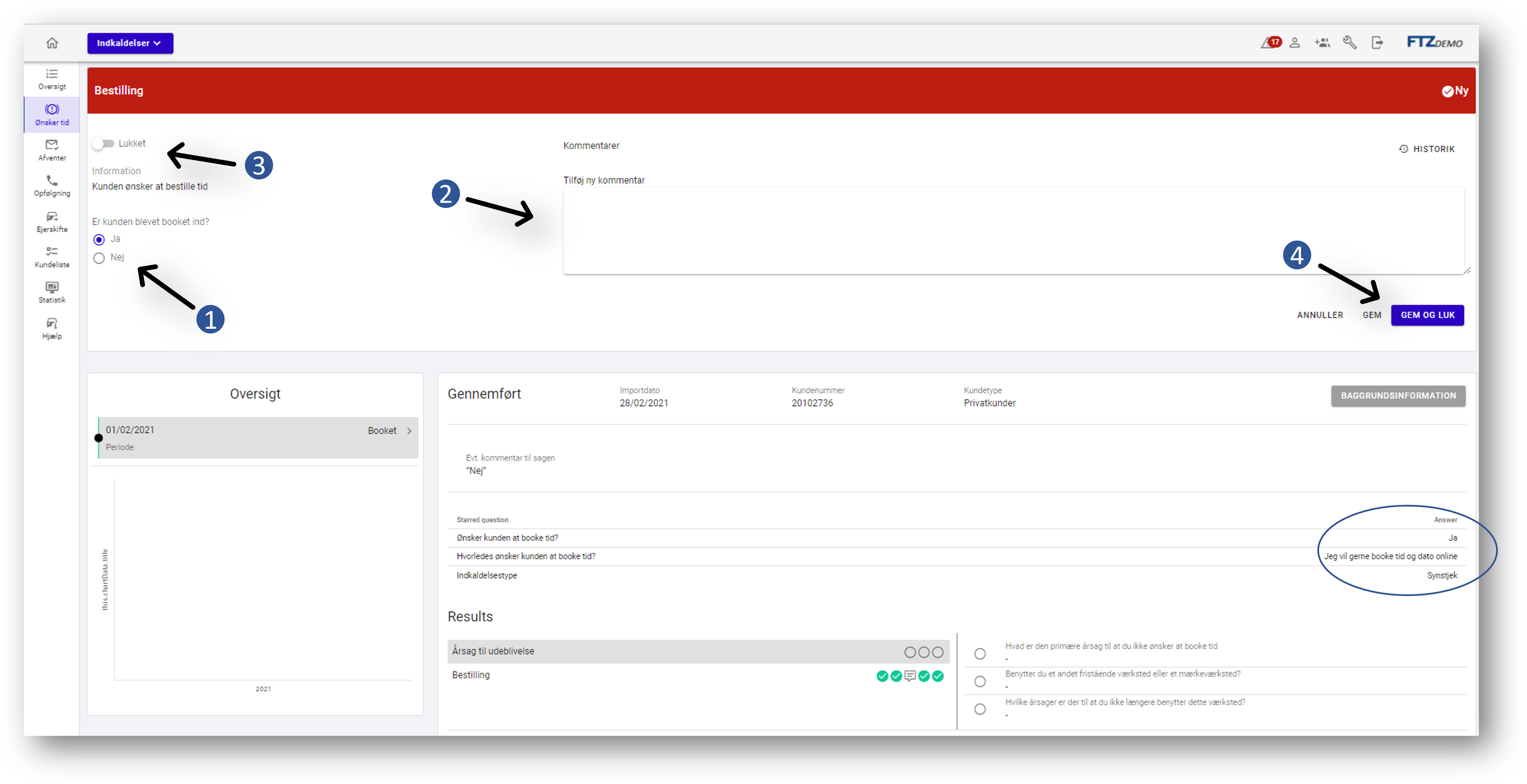The height and width of the screenshot is (784, 1527).
Task: Click the add users icon
Action: [x=1322, y=43]
